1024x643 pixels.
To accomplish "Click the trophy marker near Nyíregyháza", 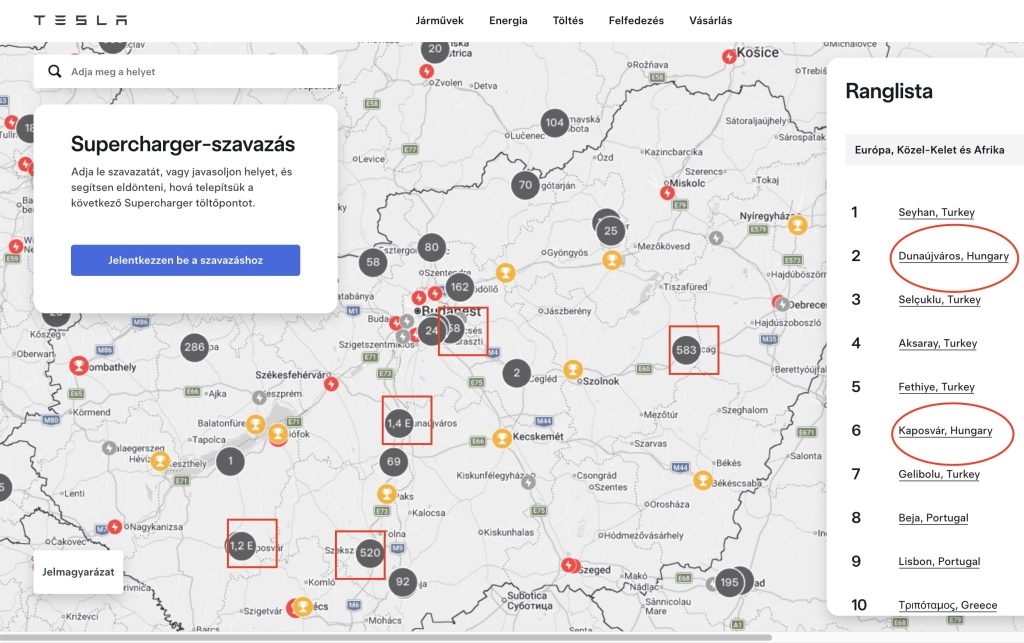I will pyautogui.click(x=797, y=225).
